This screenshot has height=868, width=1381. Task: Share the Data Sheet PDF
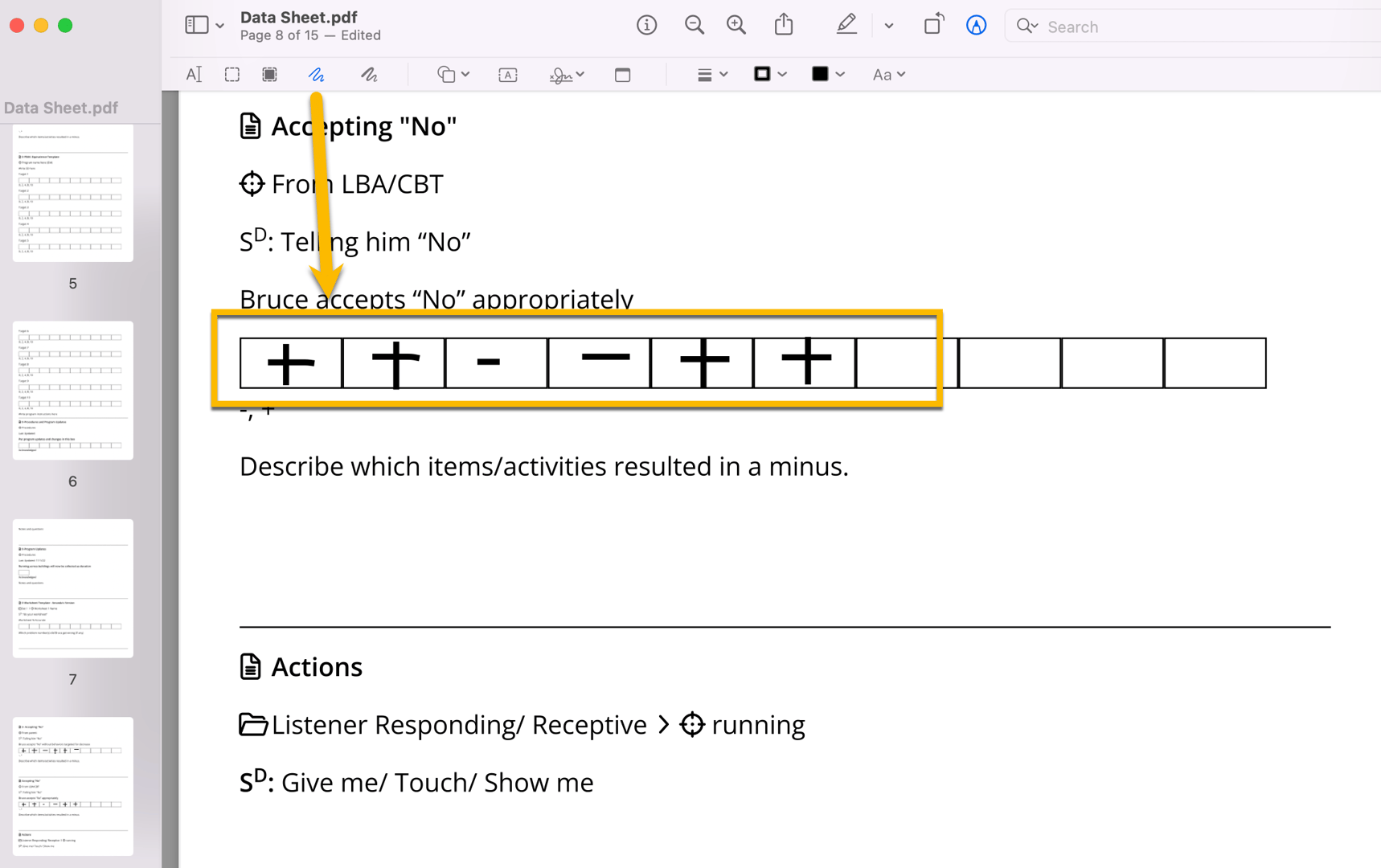pos(784,25)
